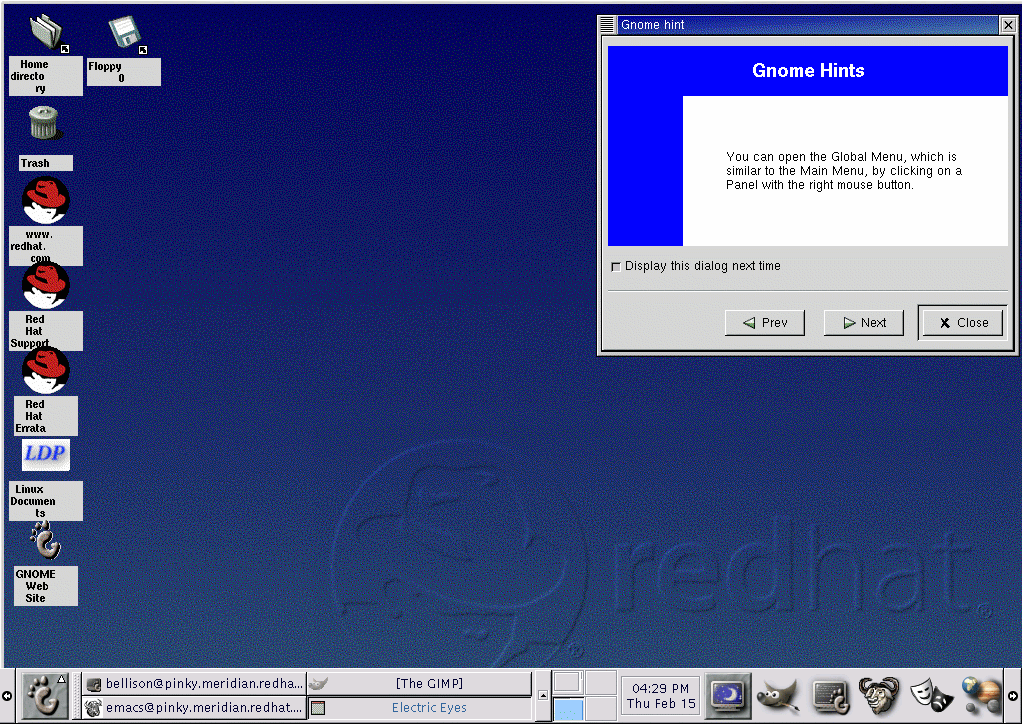Expand the task list arrow beside the pager
Image resolution: width=1022 pixels, height=724 pixels.
pyautogui.click(x=543, y=696)
